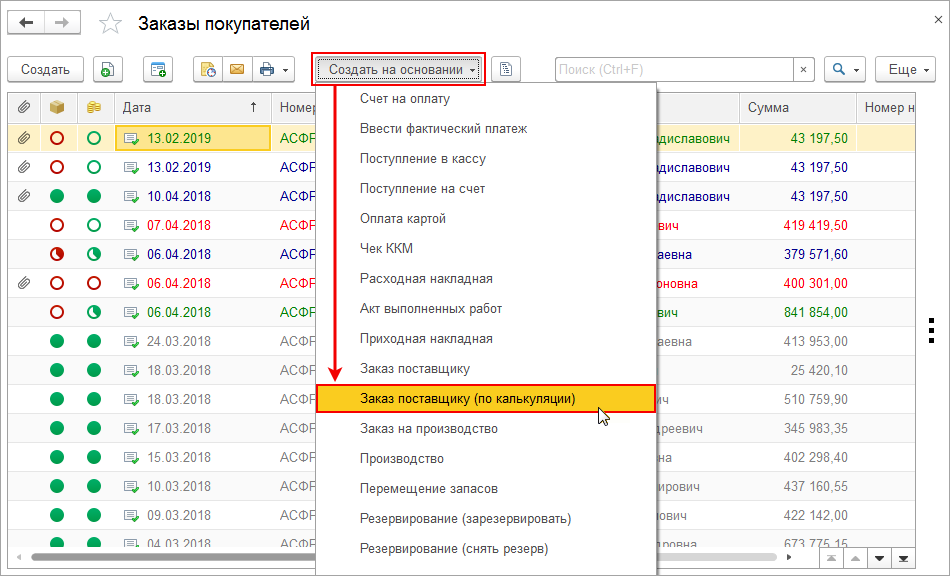Select Поступление на счет menu item
950x576 pixels.
(422, 188)
